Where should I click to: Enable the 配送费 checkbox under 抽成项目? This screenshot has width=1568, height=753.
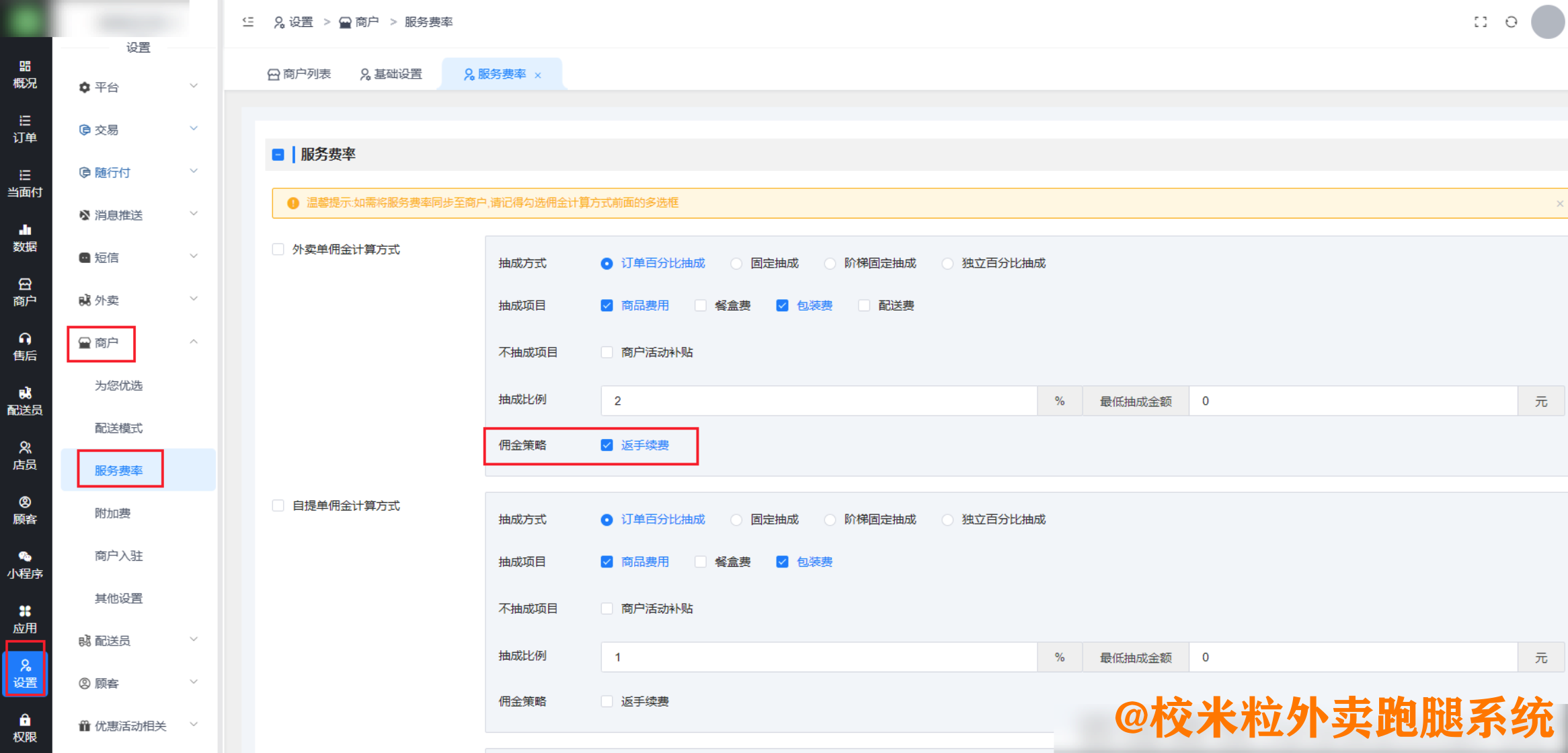(x=864, y=305)
